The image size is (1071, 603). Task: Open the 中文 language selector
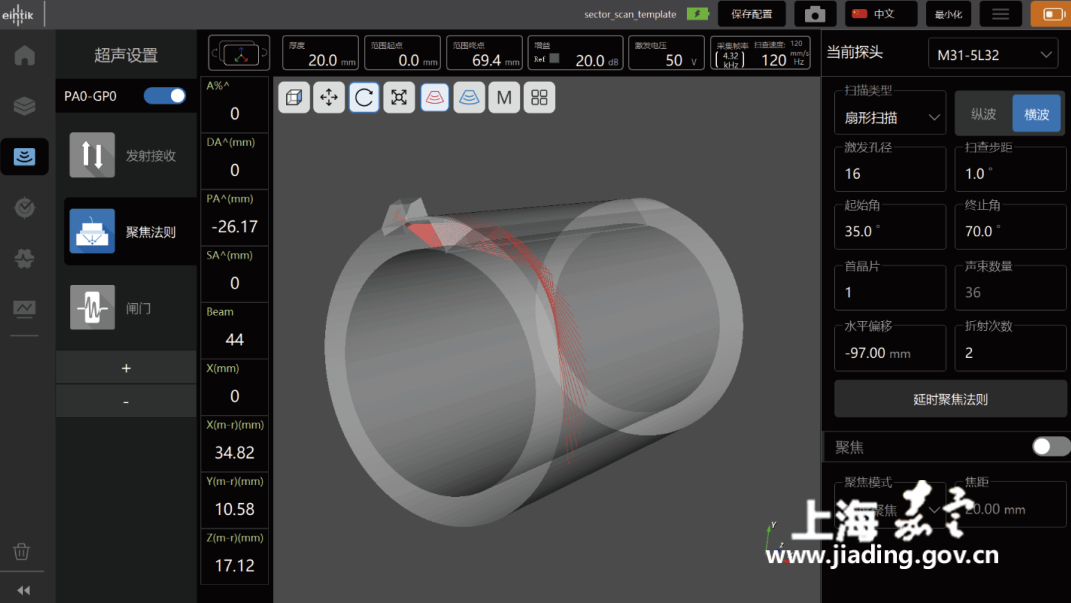(x=881, y=14)
